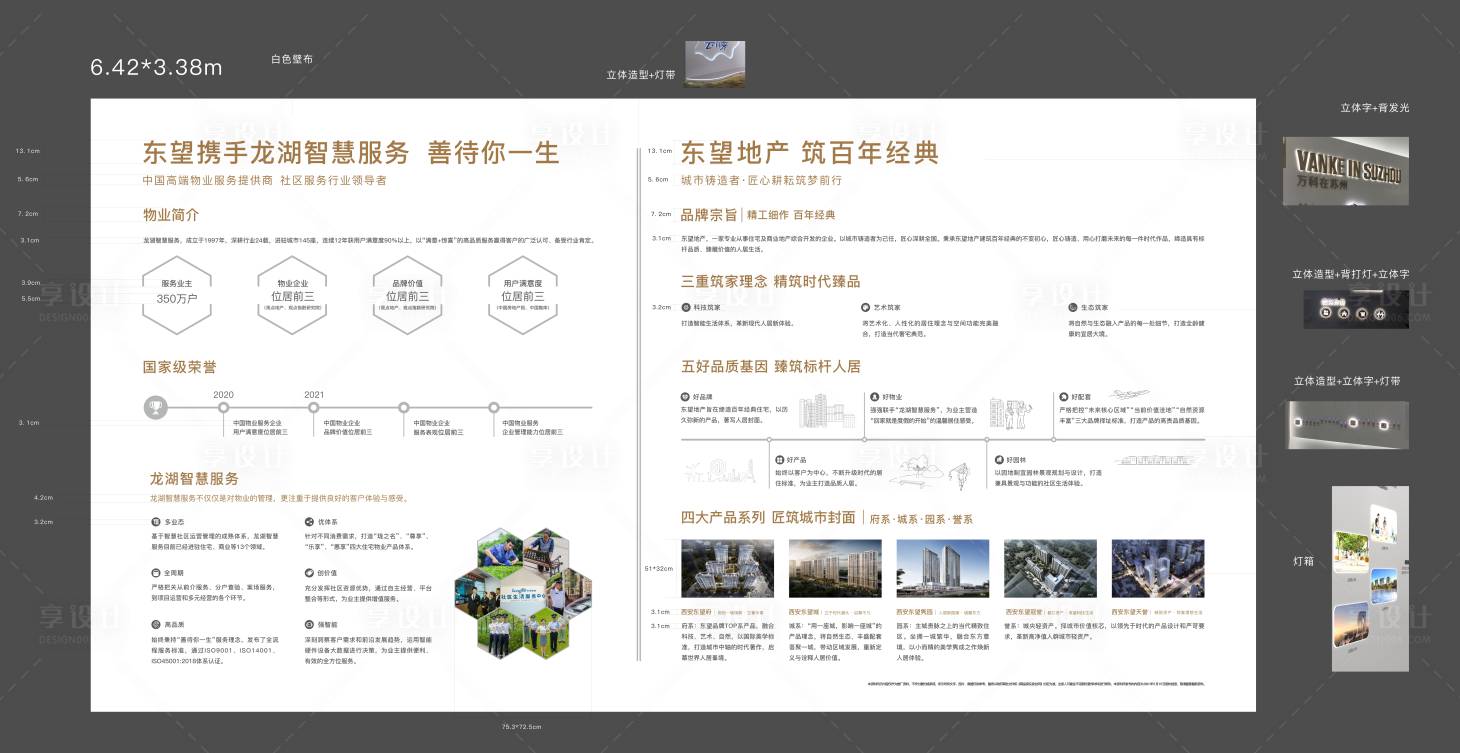Click the 立体造型+立体字+灯带 annotation
Viewport: 1460px width, 753px height.
[x=1347, y=381]
